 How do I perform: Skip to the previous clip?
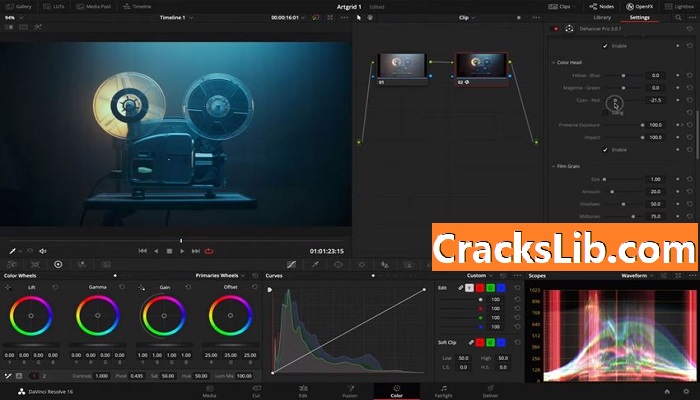142,251
